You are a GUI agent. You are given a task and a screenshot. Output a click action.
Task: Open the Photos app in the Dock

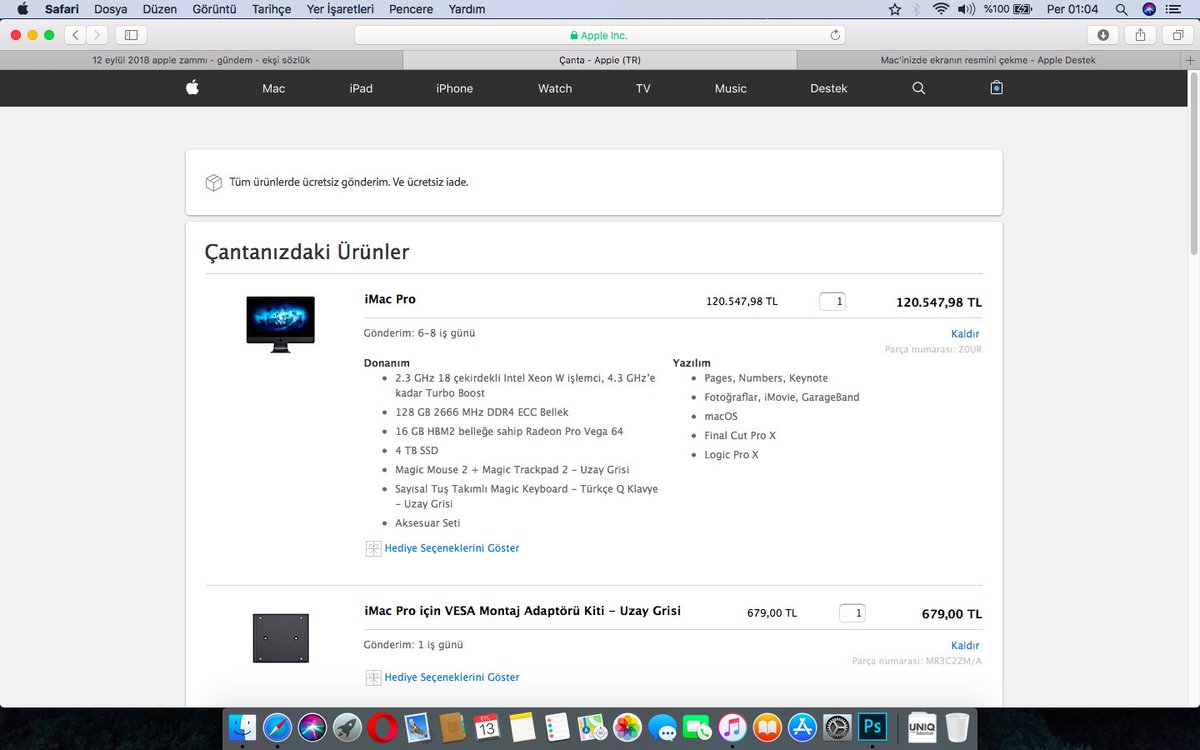click(x=627, y=727)
